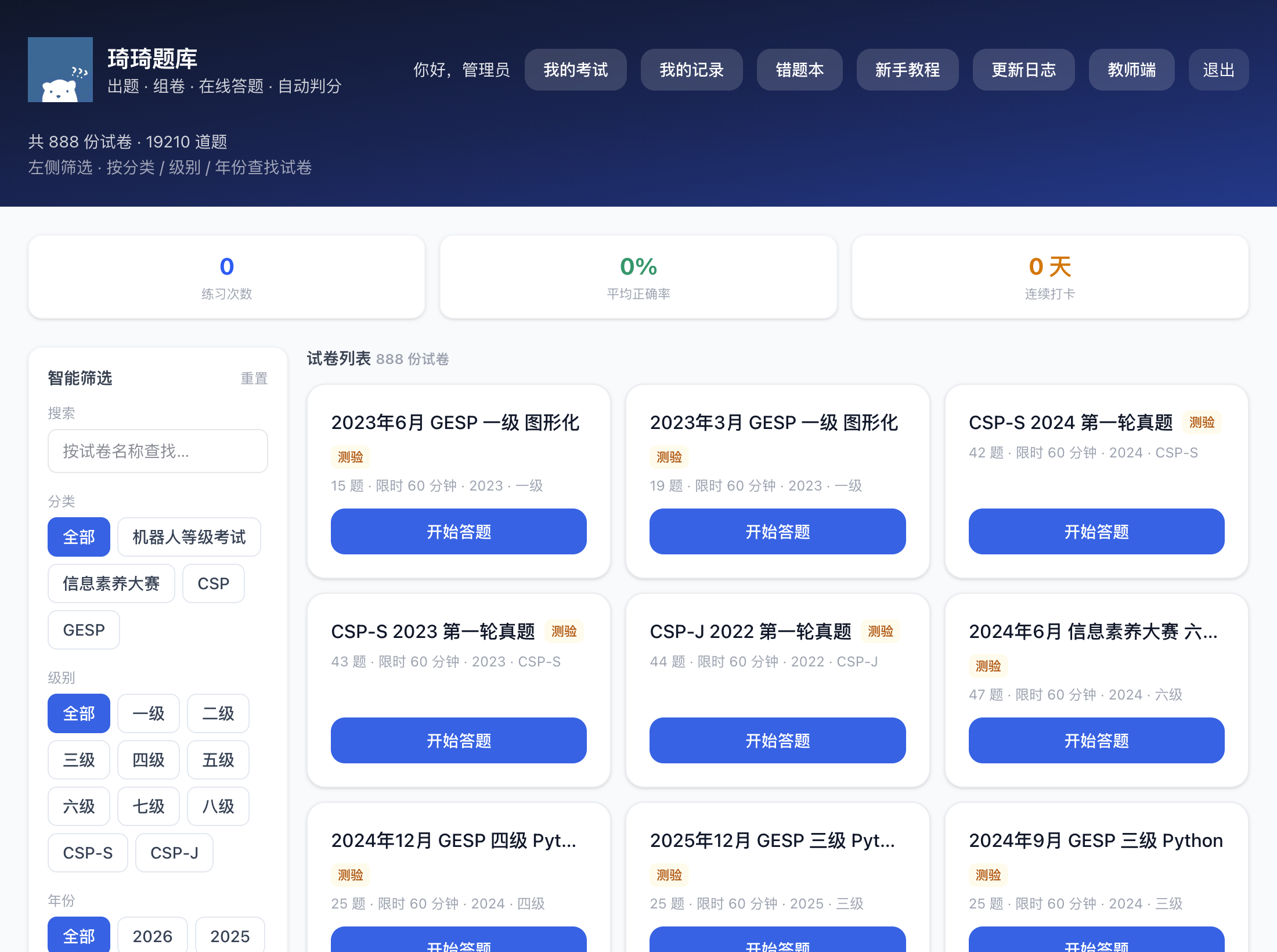Filter by level 六级
Viewport: 1277px width, 952px height.
click(79, 806)
